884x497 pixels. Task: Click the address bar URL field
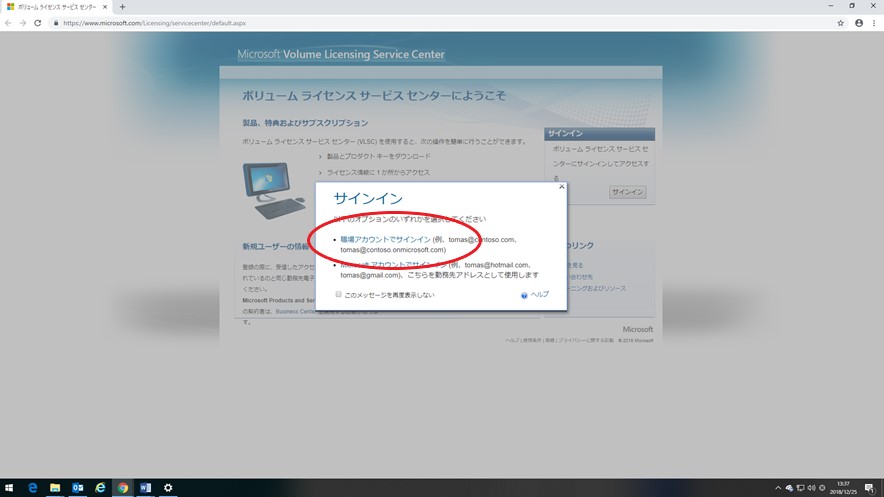click(x=440, y=23)
